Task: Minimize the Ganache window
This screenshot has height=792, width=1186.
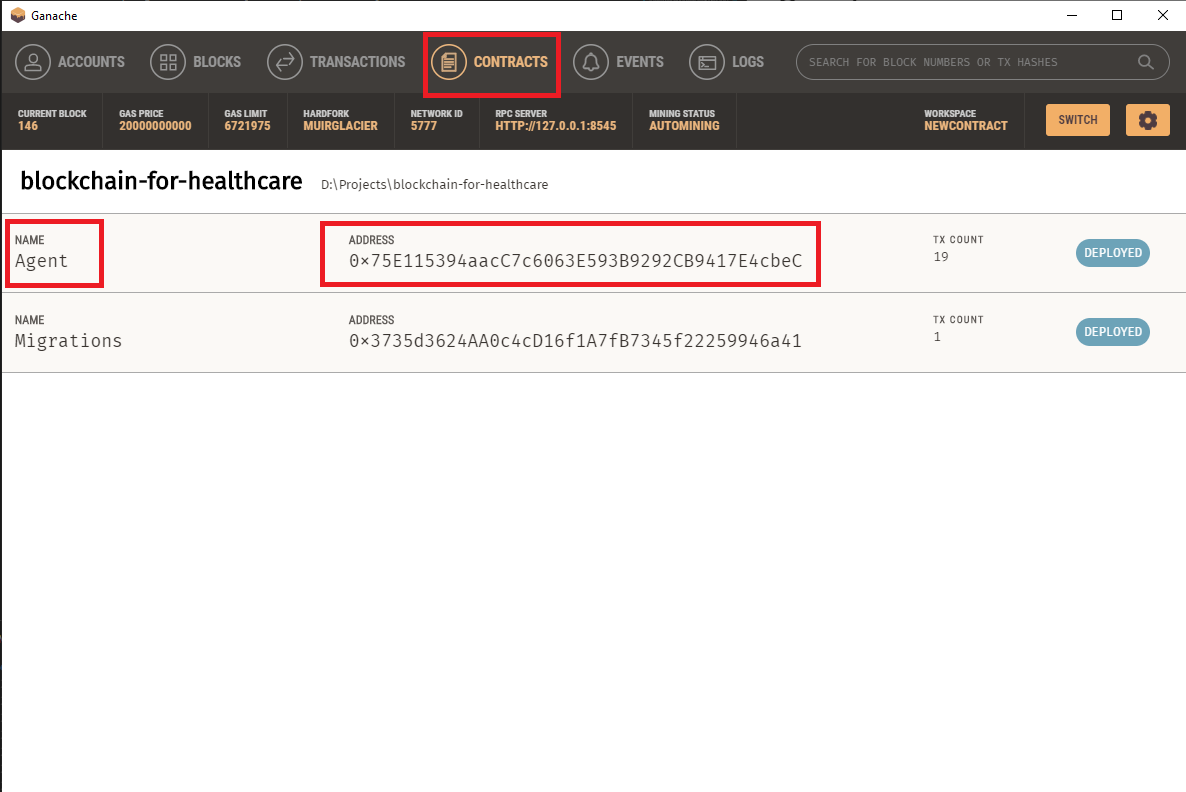Action: [x=1072, y=15]
